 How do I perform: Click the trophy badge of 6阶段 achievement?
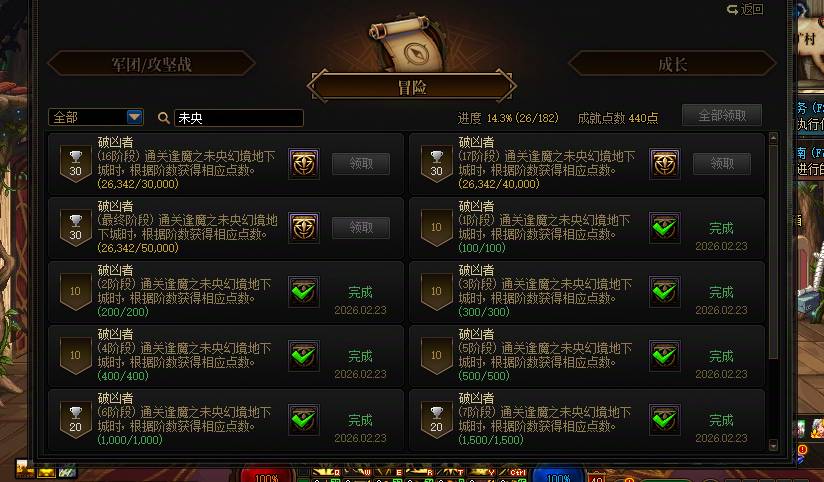(x=76, y=420)
